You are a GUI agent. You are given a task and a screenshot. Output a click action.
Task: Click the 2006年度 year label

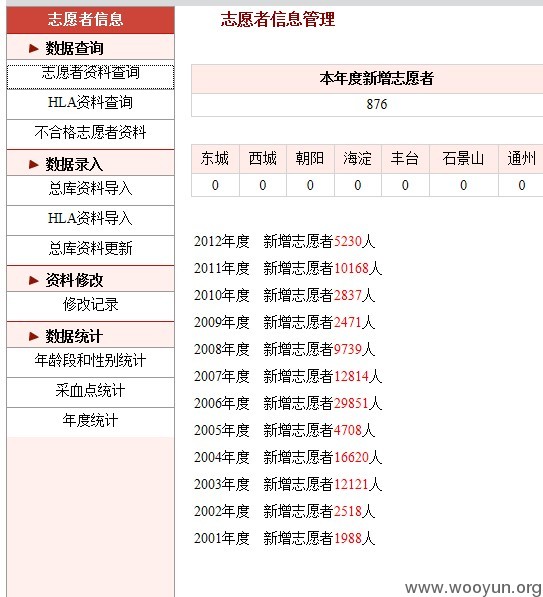222,404
